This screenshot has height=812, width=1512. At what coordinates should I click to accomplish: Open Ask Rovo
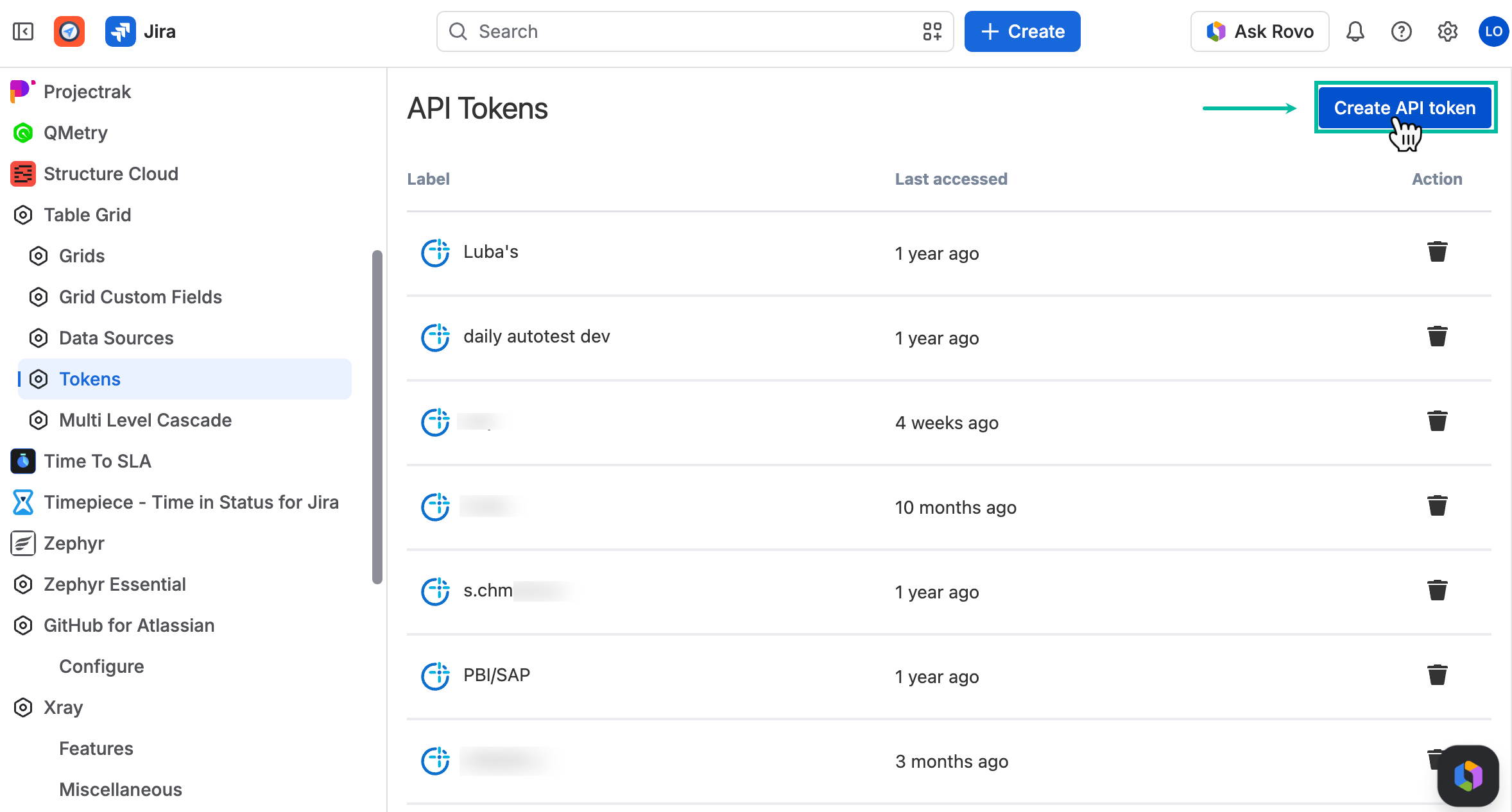click(1260, 31)
